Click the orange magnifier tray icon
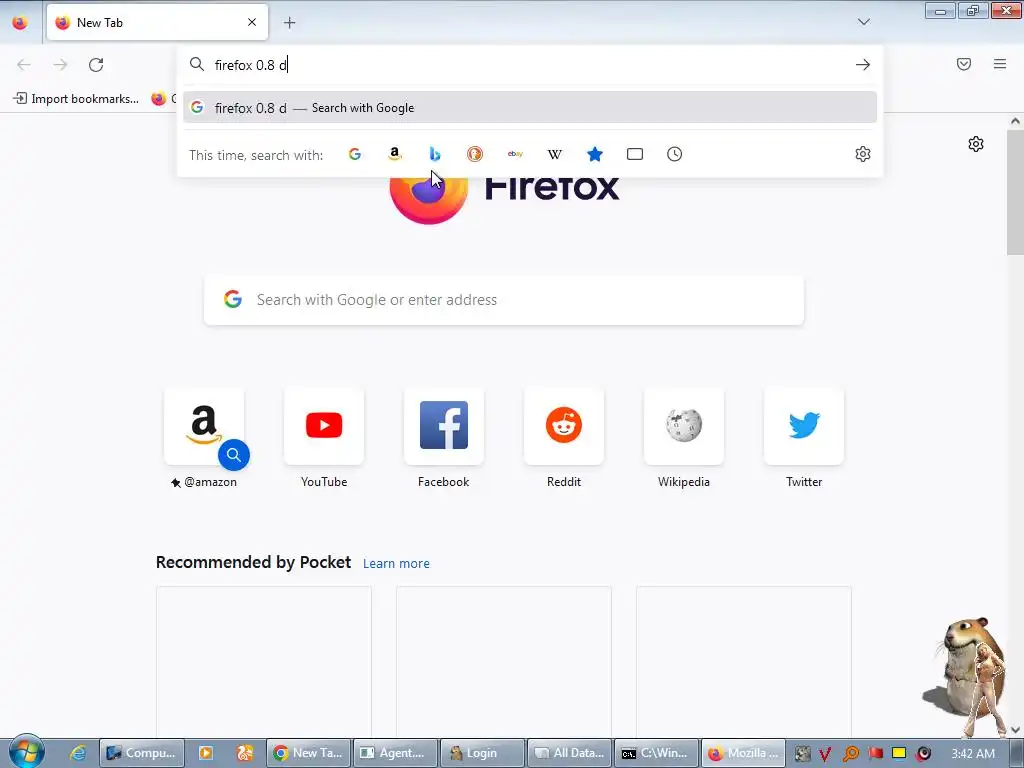 pos(850,754)
